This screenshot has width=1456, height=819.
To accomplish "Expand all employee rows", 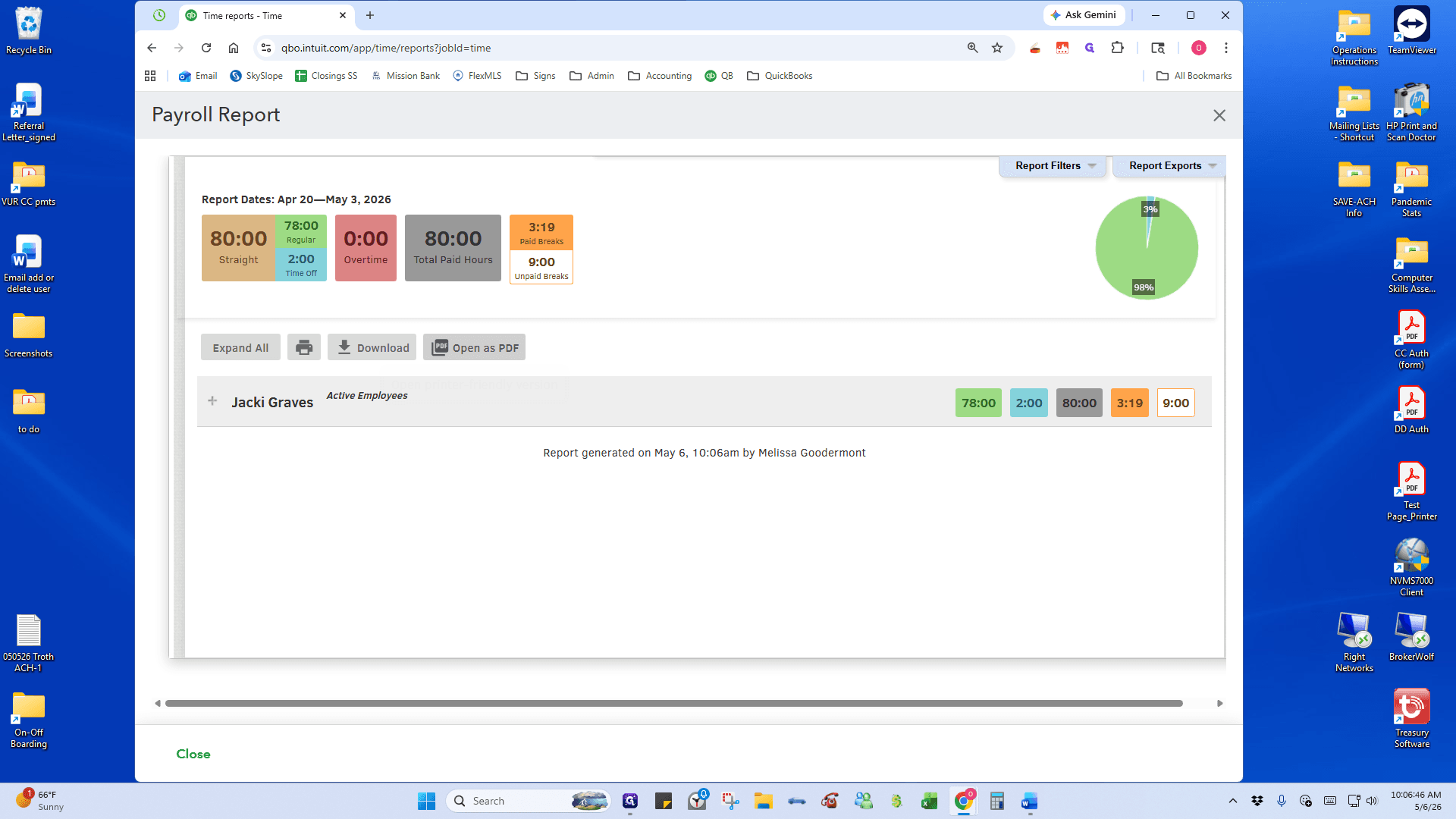I will coord(240,347).
